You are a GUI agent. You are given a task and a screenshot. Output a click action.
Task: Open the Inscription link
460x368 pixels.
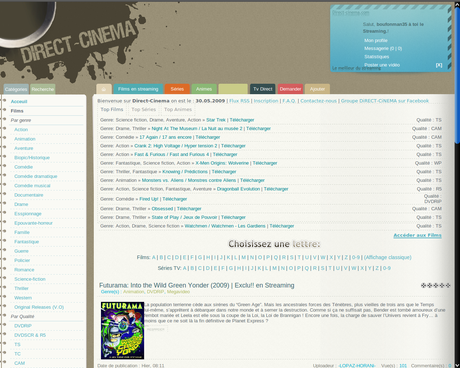266,101
